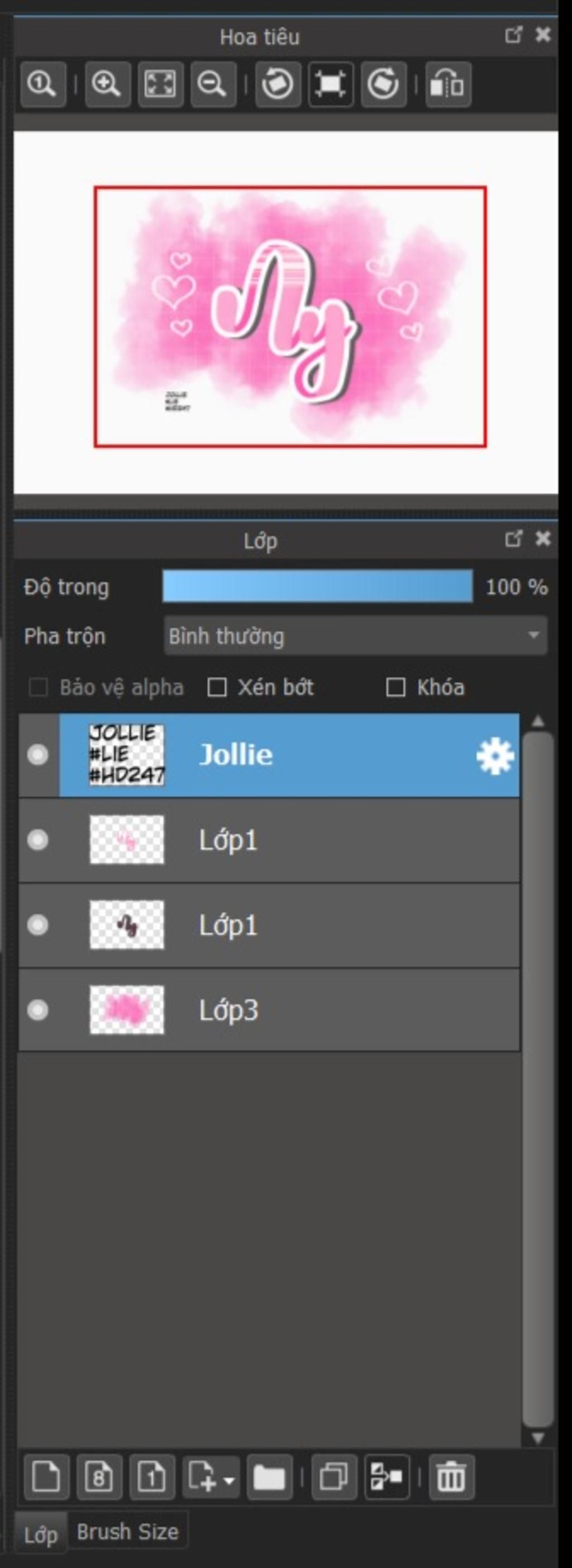Switch to the Brush Size tab

128,1532
